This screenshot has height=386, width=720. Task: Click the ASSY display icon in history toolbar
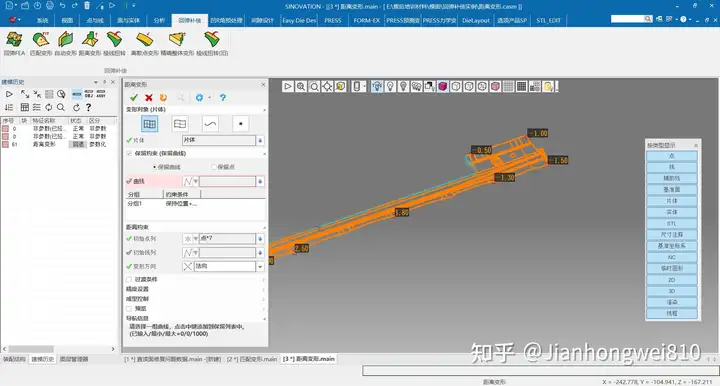point(101,94)
